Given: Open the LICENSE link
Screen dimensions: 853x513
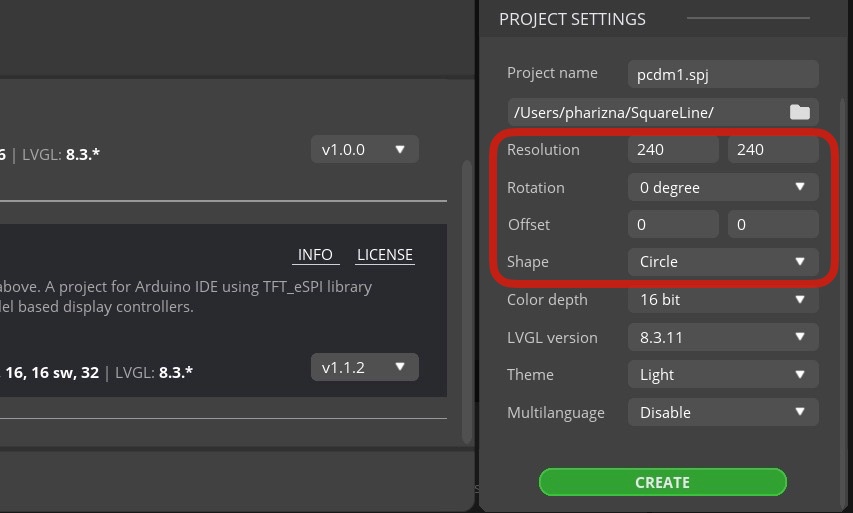Looking at the screenshot, I should pos(385,255).
